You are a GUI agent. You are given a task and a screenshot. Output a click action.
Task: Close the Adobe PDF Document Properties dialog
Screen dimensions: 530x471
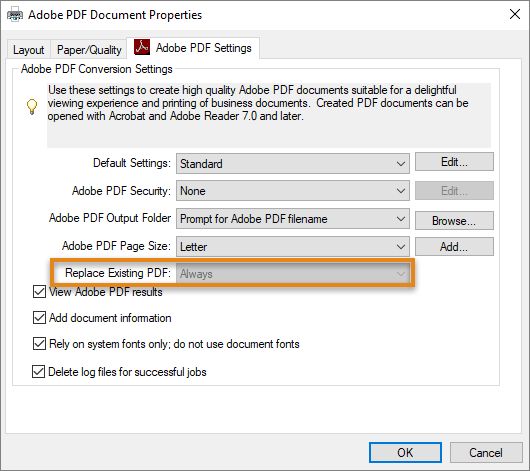pyautogui.click(x=515, y=14)
